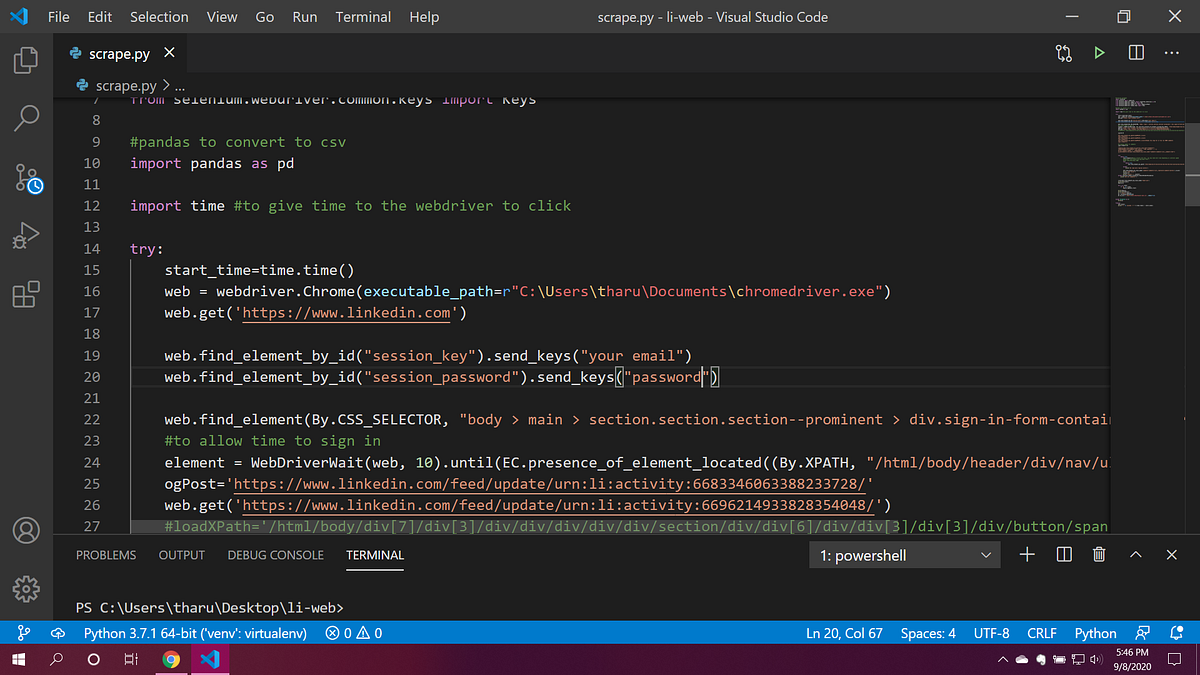Image resolution: width=1200 pixels, height=675 pixels.
Task: Open editor More Actions ellipsis
Action: tap(1173, 53)
